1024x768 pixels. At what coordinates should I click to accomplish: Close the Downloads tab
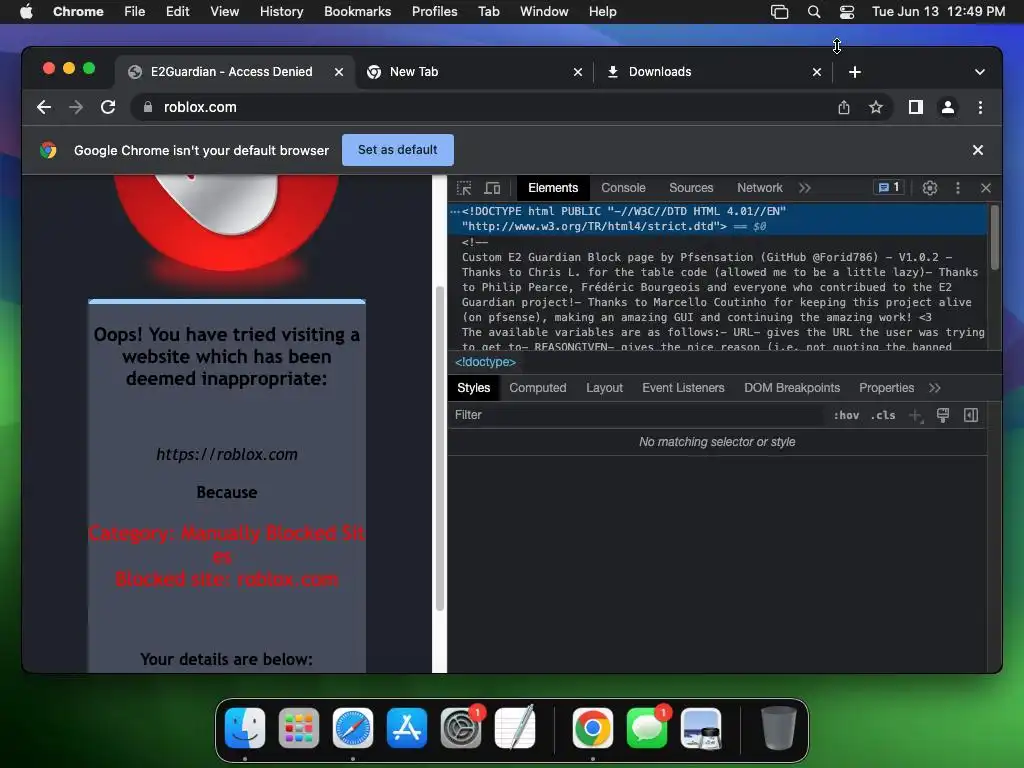pos(817,72)
